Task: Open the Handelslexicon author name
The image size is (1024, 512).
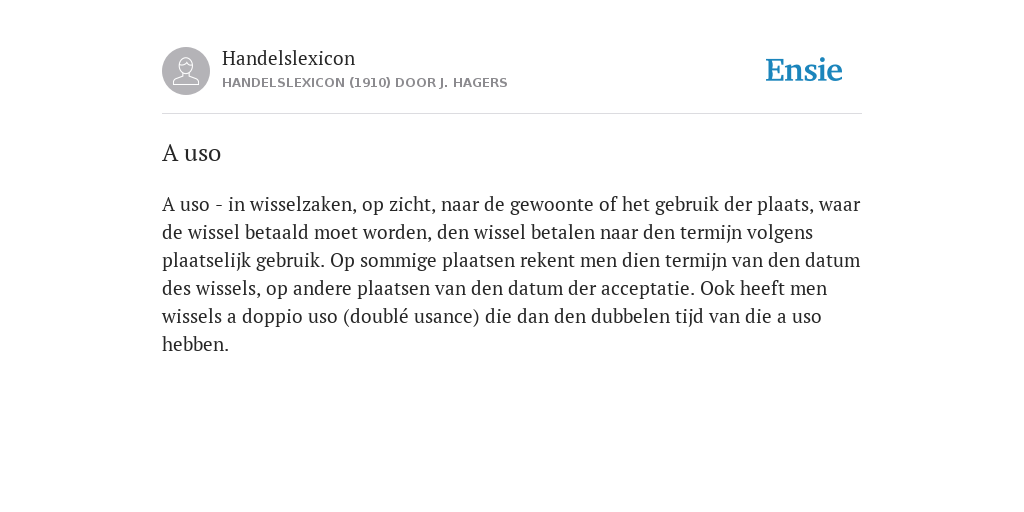Action: pos(289,58)
